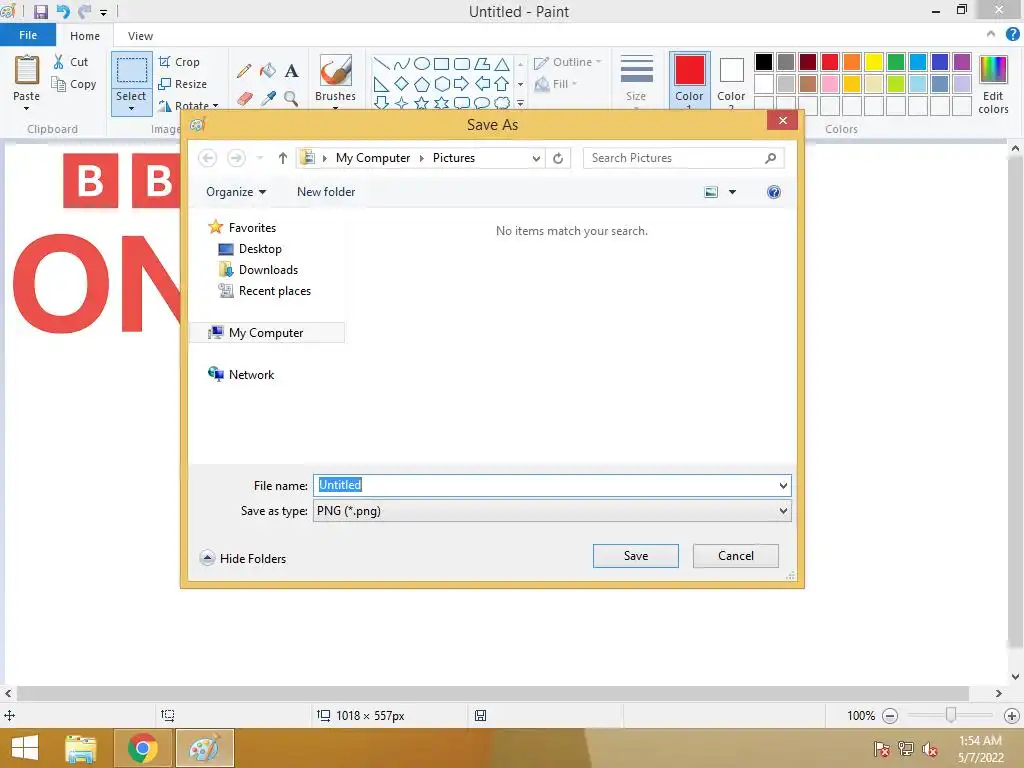Select Color 2 white swatch

coord(731,71)
